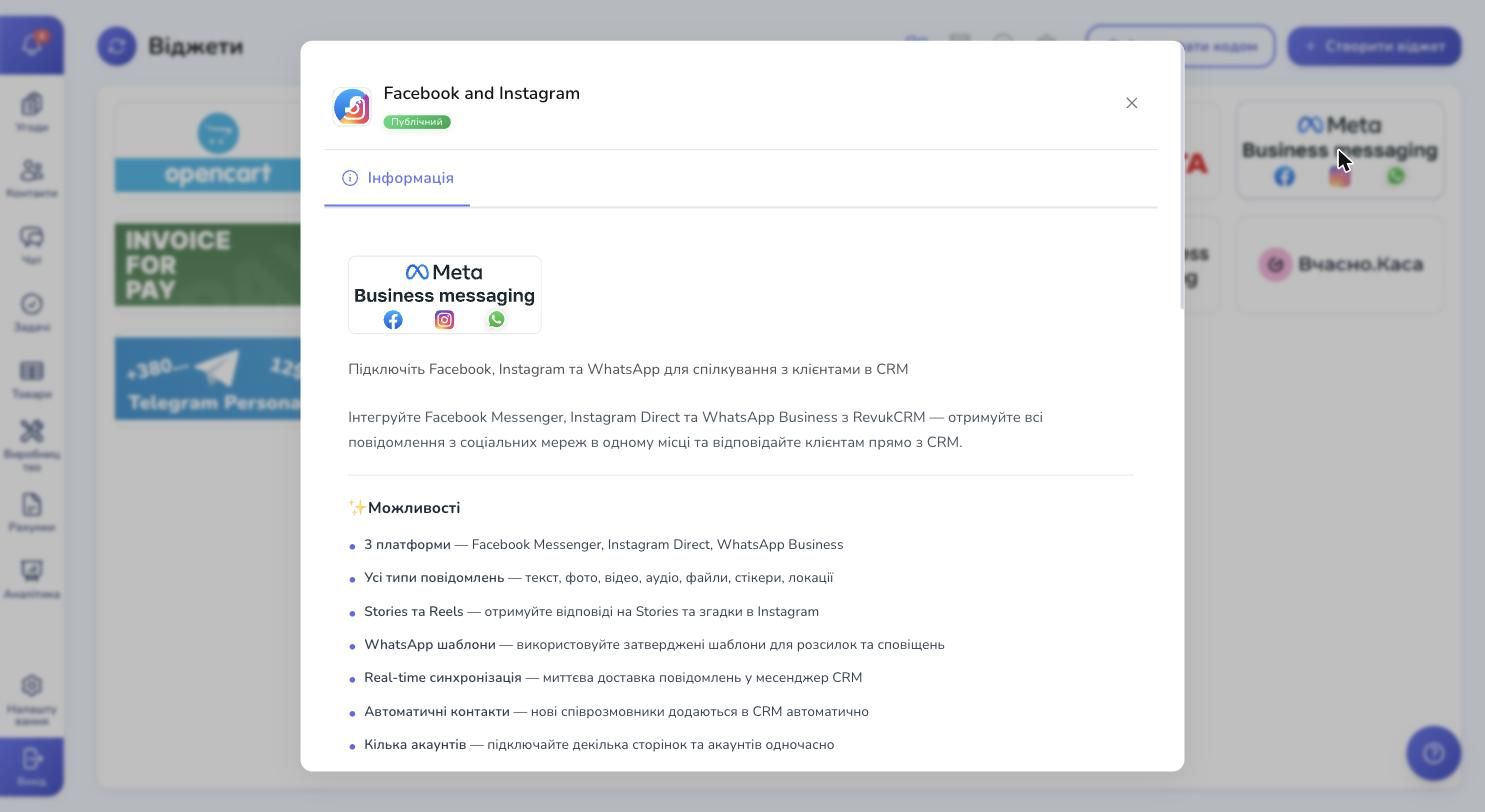
Task: Click the Віджети page title
Action: coord(195,46)
